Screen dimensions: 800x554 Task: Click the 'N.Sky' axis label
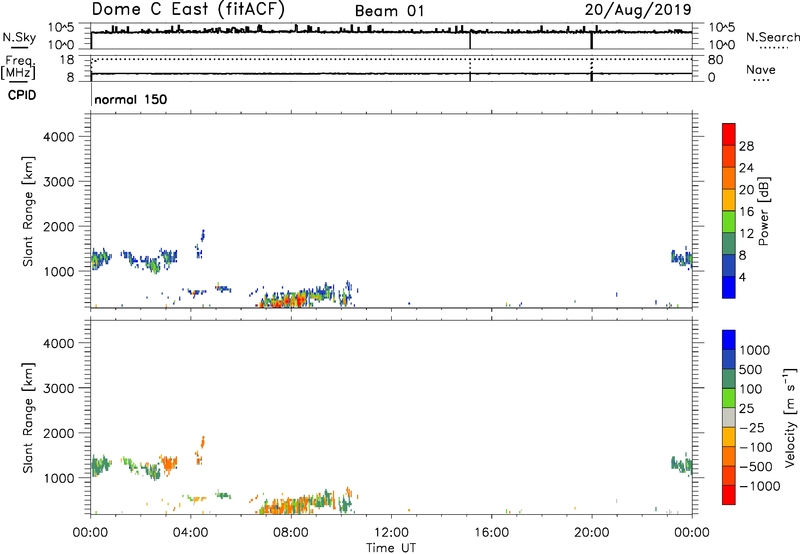click(x=19, y=37)
